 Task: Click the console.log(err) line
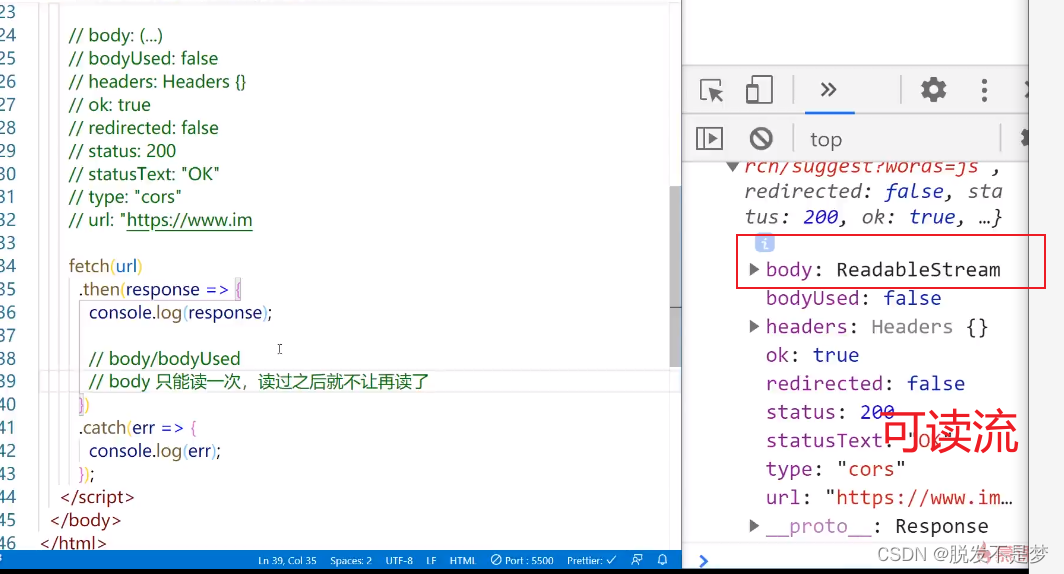[x=155, y=451]
